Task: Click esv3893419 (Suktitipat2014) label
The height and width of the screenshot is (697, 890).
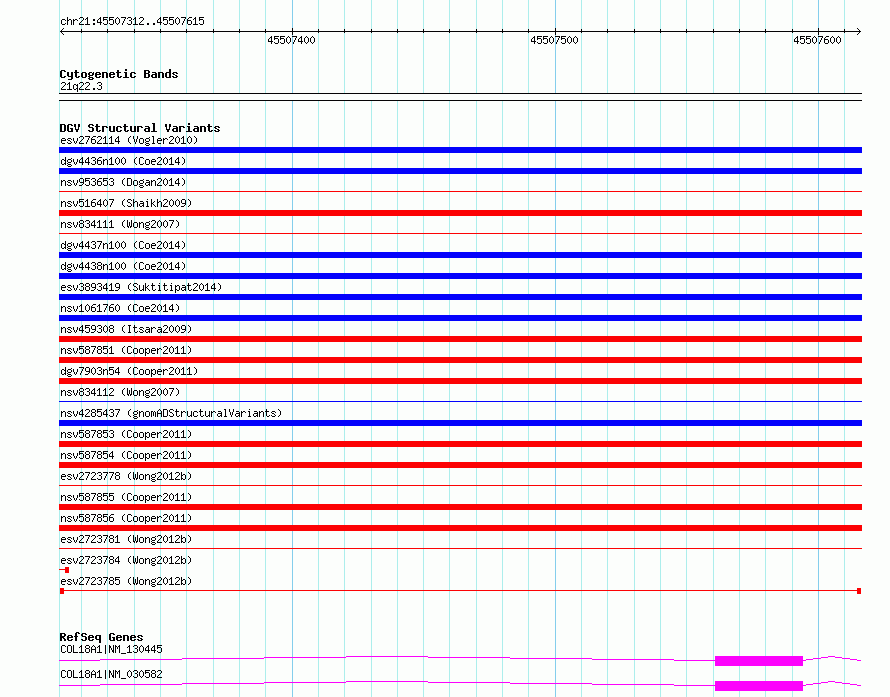Action: (x=141, y=287)
